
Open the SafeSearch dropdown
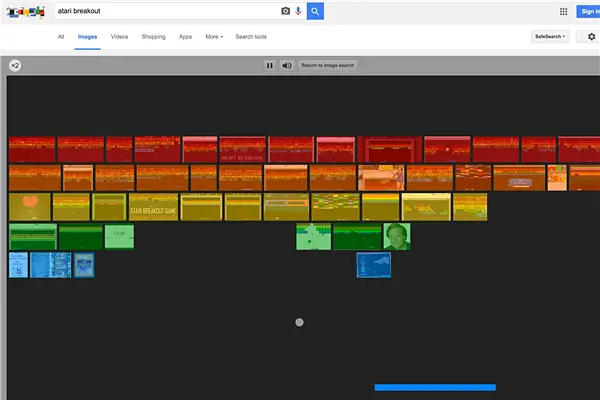coord(550,37)
